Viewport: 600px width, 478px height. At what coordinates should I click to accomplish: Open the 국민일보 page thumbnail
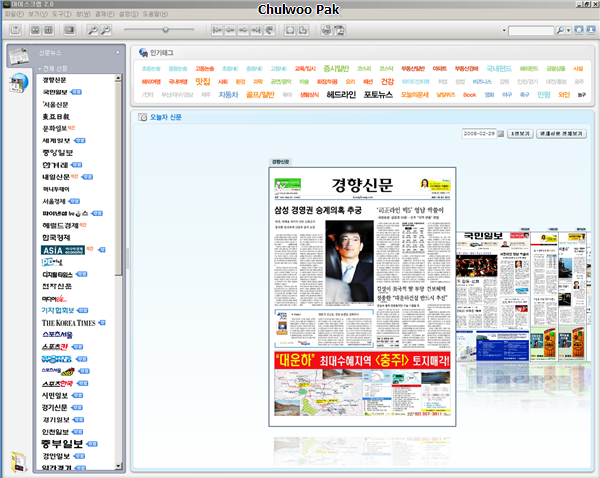click(493, 296)
